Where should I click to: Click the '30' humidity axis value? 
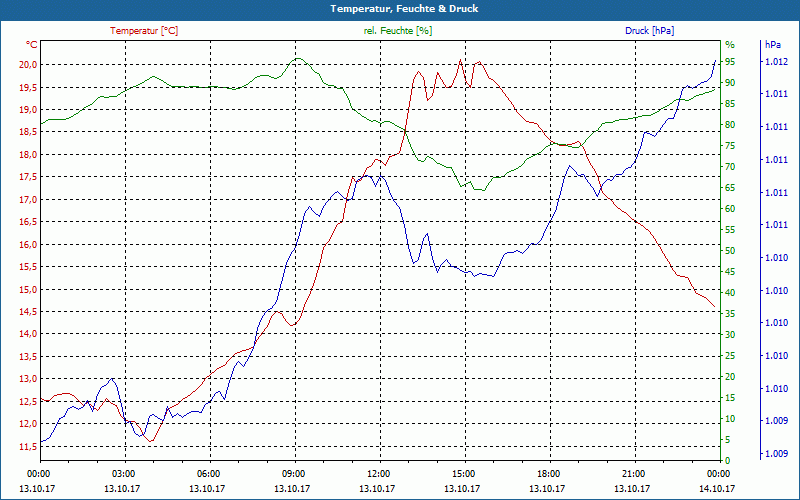point(730,335)
